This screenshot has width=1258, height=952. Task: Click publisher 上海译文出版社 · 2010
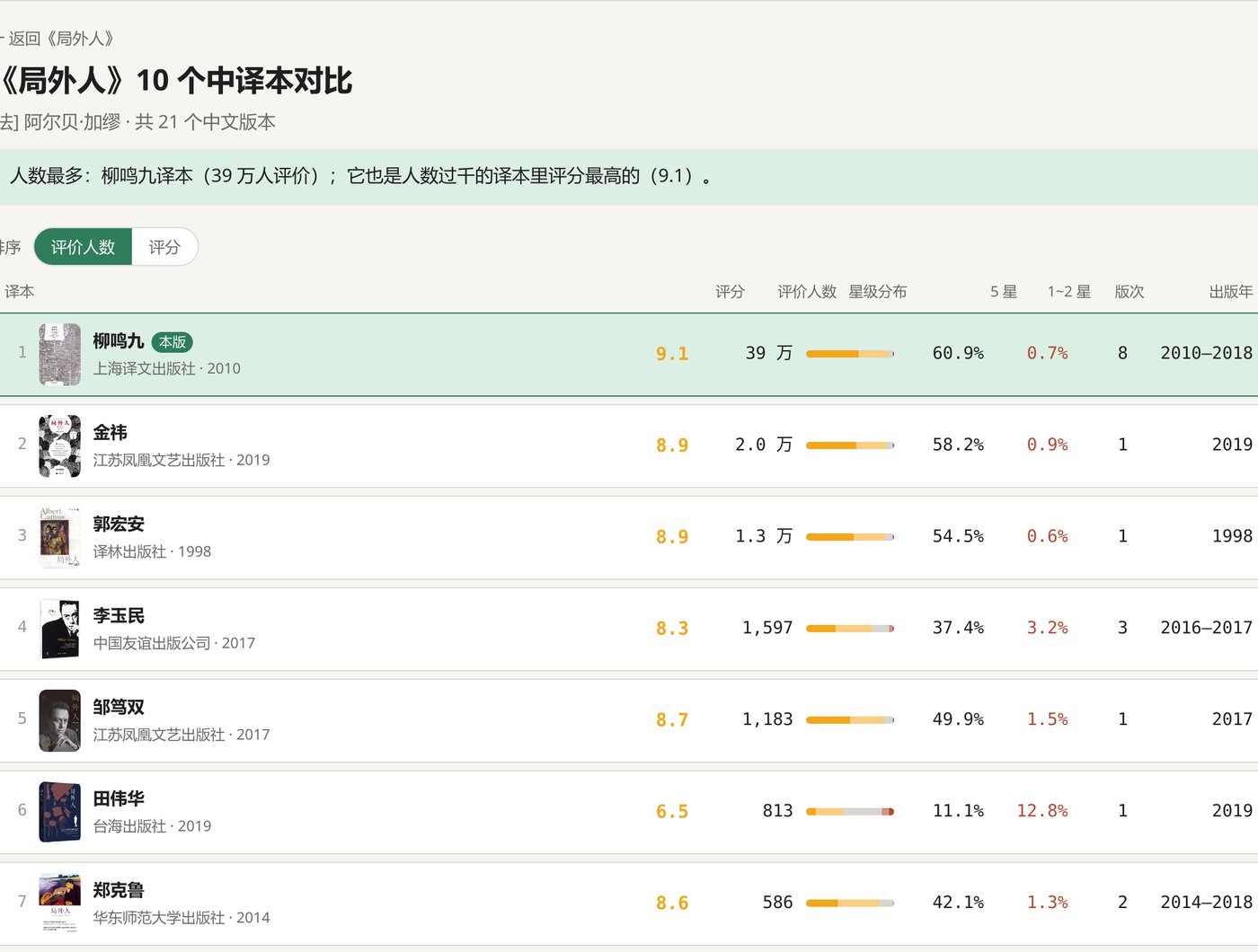point(166,369)
